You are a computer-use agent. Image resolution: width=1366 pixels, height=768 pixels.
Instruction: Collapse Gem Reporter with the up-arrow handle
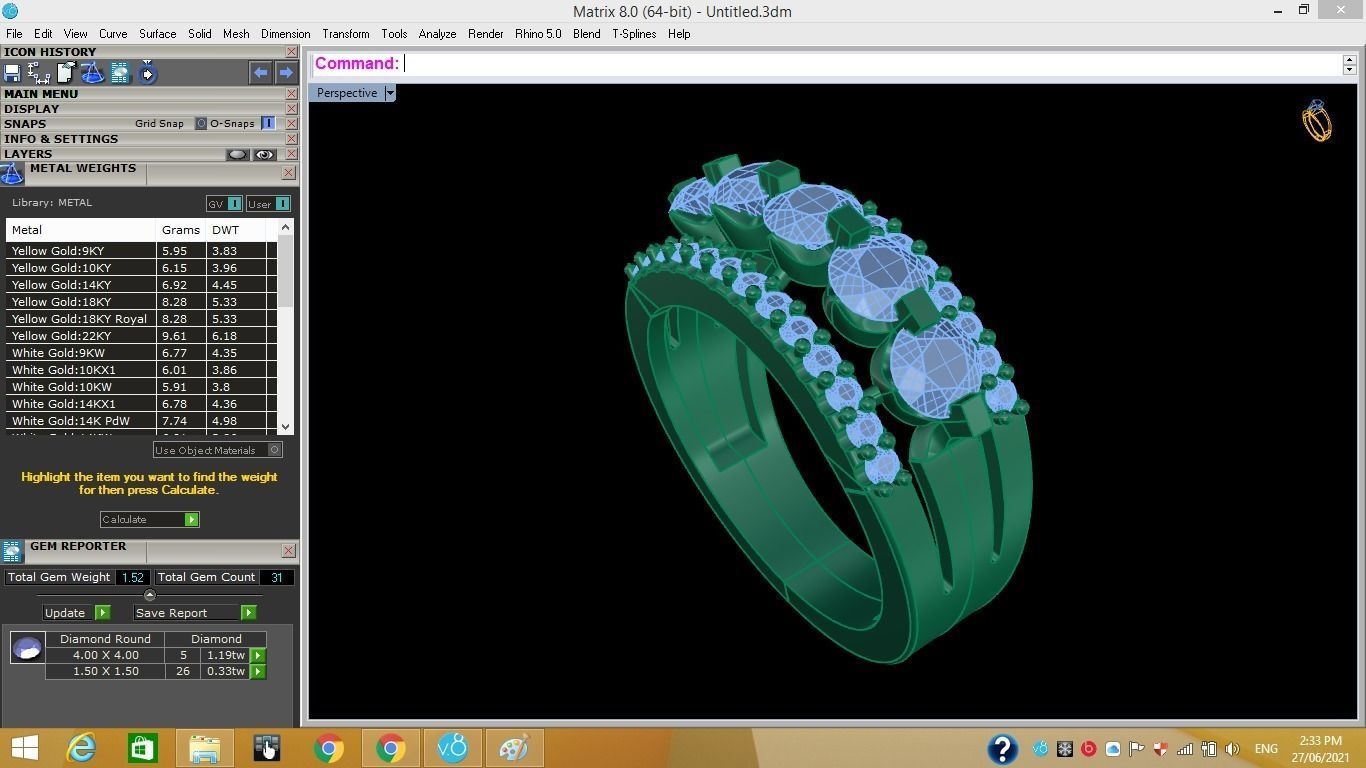[150, 595]
